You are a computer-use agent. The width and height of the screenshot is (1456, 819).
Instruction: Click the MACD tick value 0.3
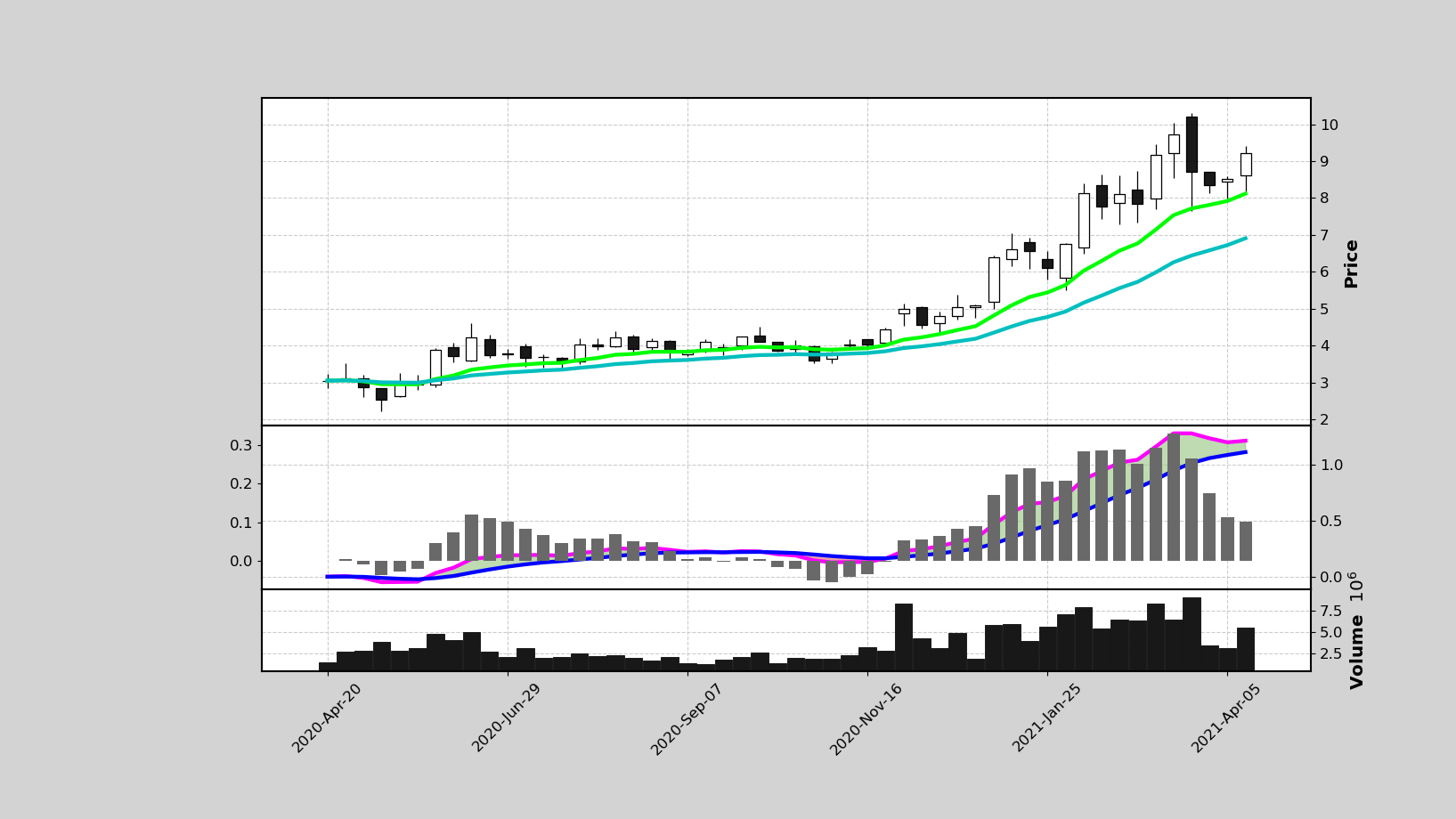point(240,445)
